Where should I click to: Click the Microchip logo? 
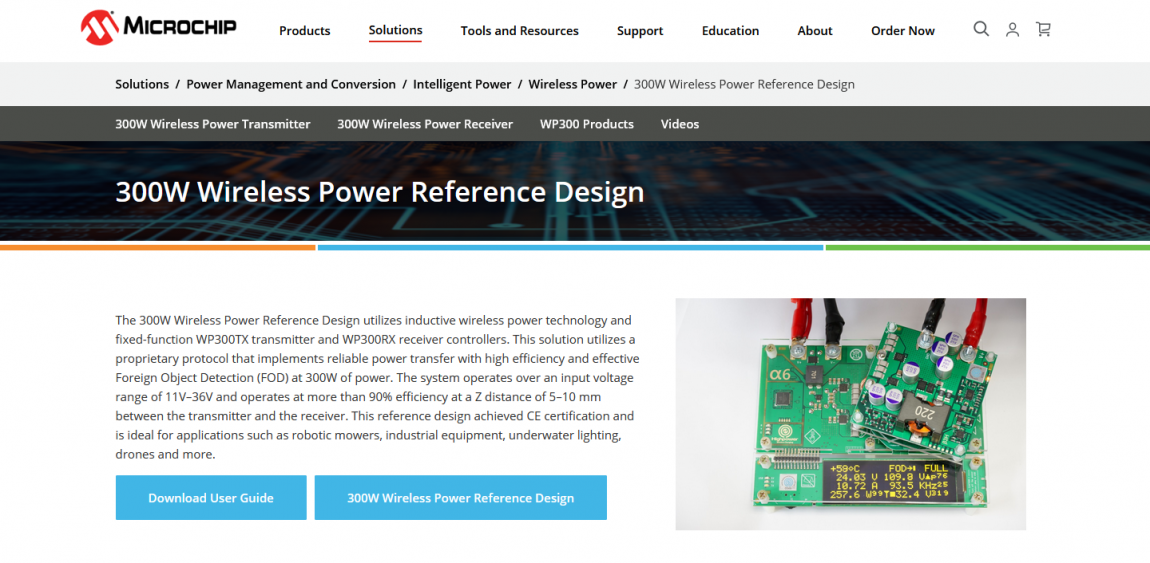(158, 28)
